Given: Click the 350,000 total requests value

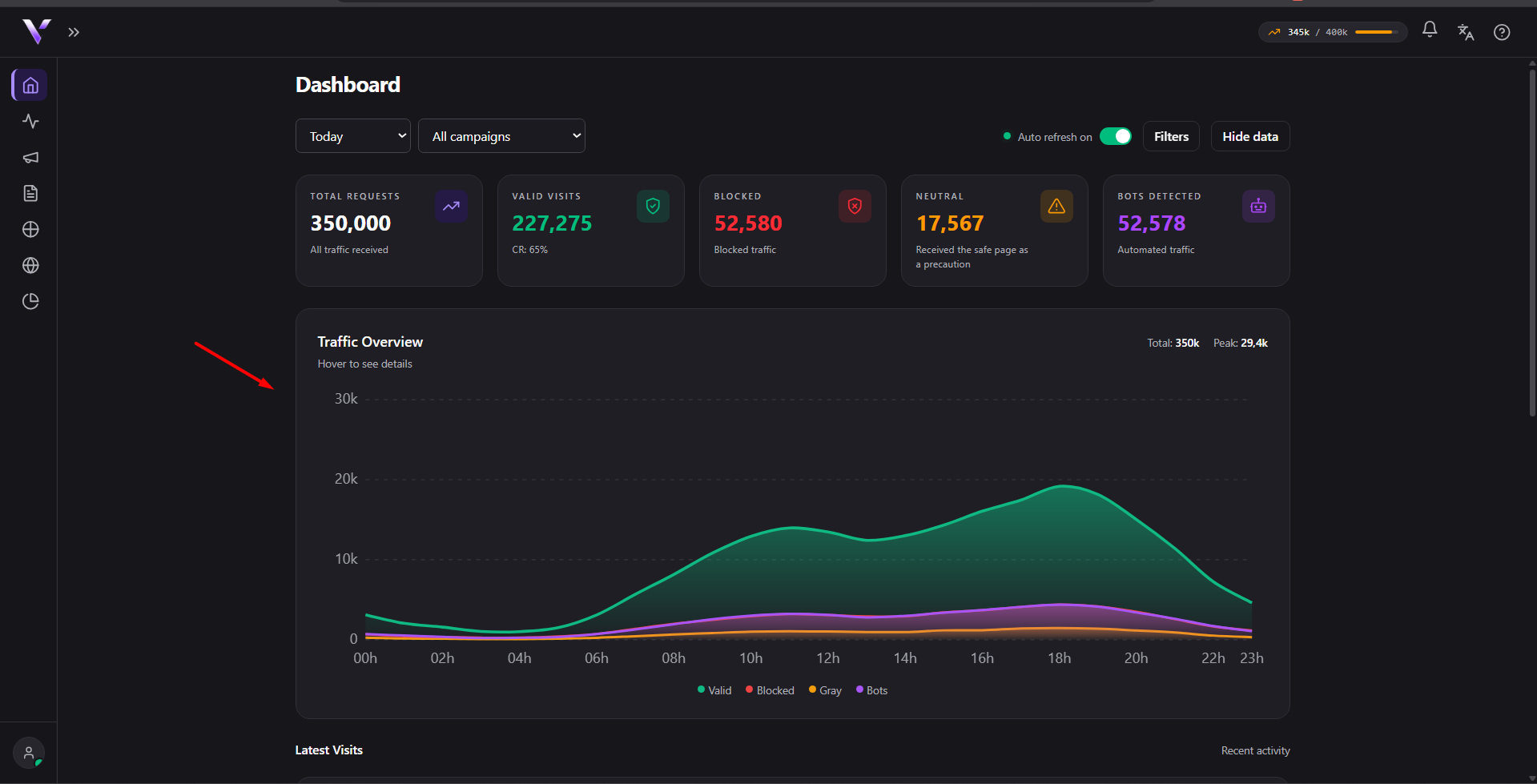Looking at the screenshot, I should (351, 223).
